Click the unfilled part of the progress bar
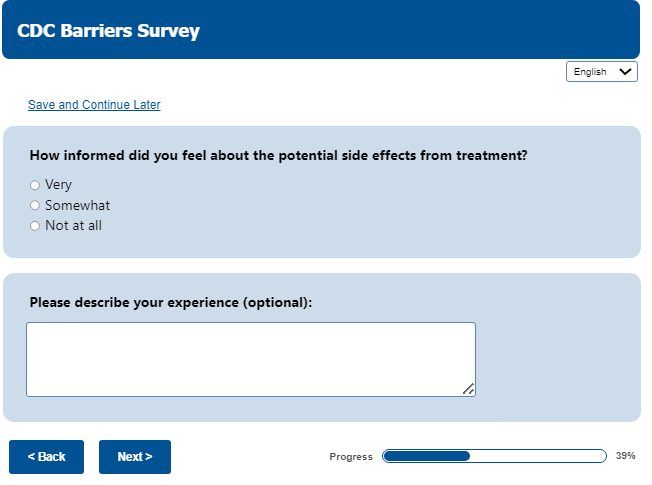Image resolution: width=652 pixels, height=485 pixels. tap(538, 457)
